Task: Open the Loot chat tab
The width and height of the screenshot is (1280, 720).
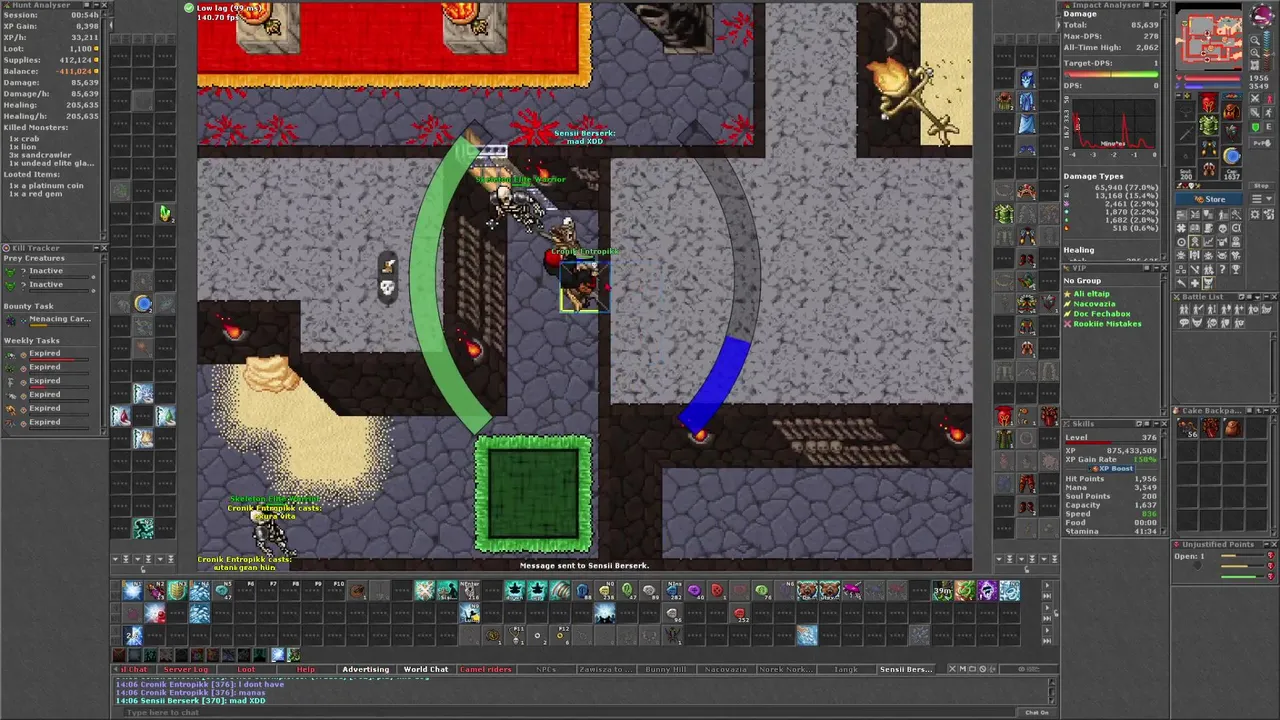Action: point(246,669)
